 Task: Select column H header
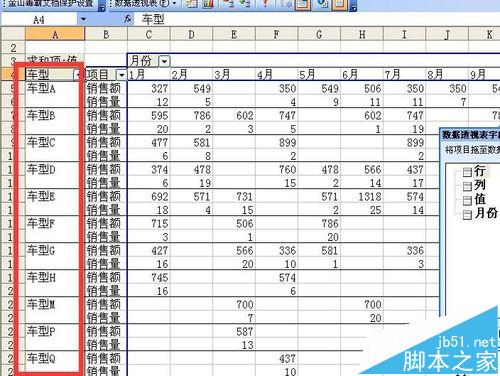click(362, 34)
